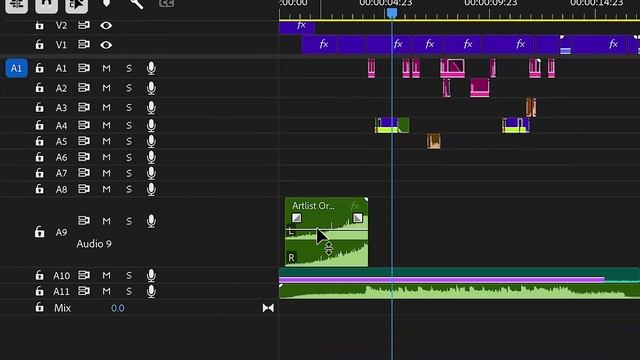
Task: Solo track A4
Action: coord(129,125)
